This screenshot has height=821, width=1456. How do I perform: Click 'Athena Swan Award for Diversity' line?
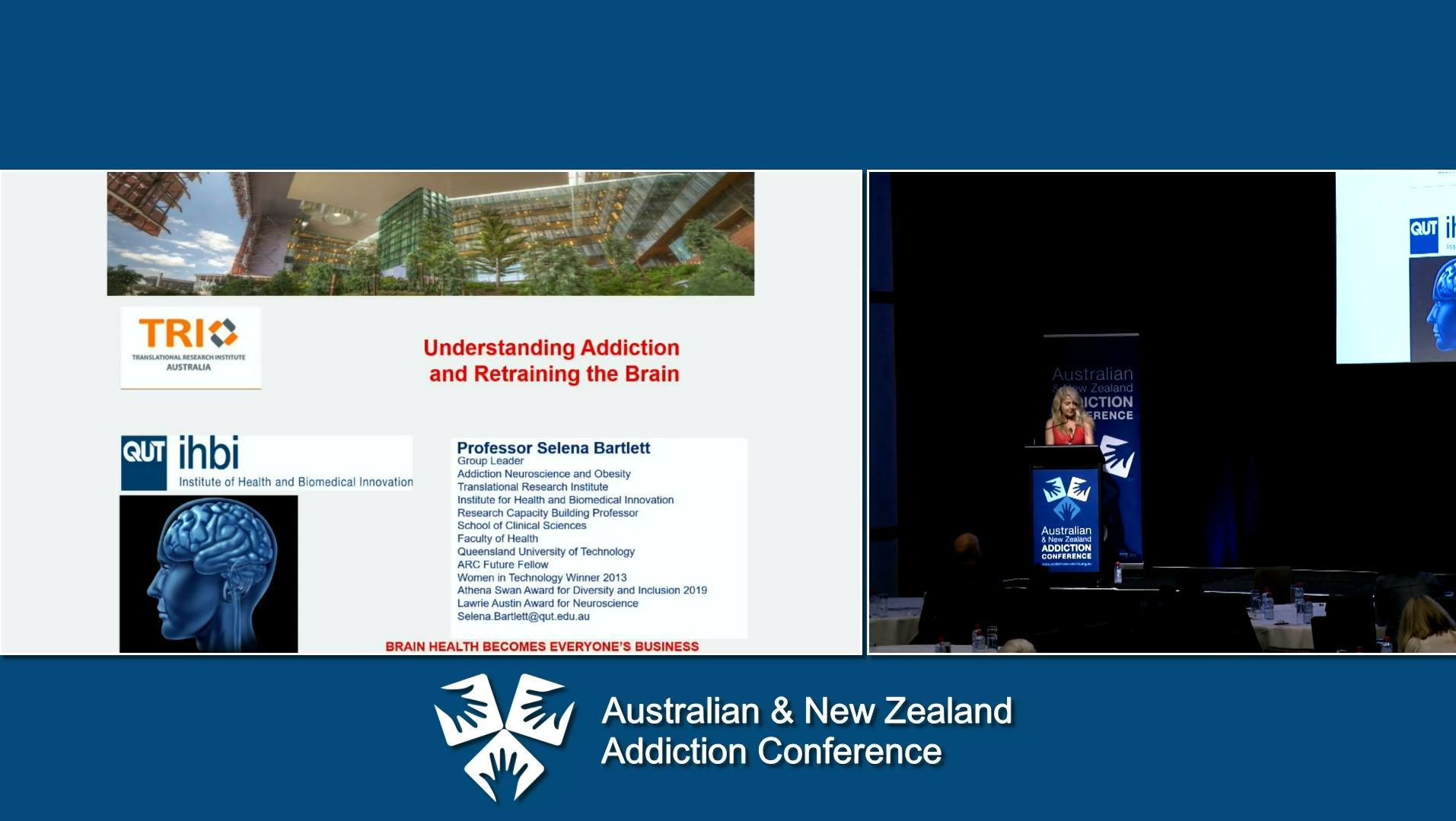(x=581, y=590)
